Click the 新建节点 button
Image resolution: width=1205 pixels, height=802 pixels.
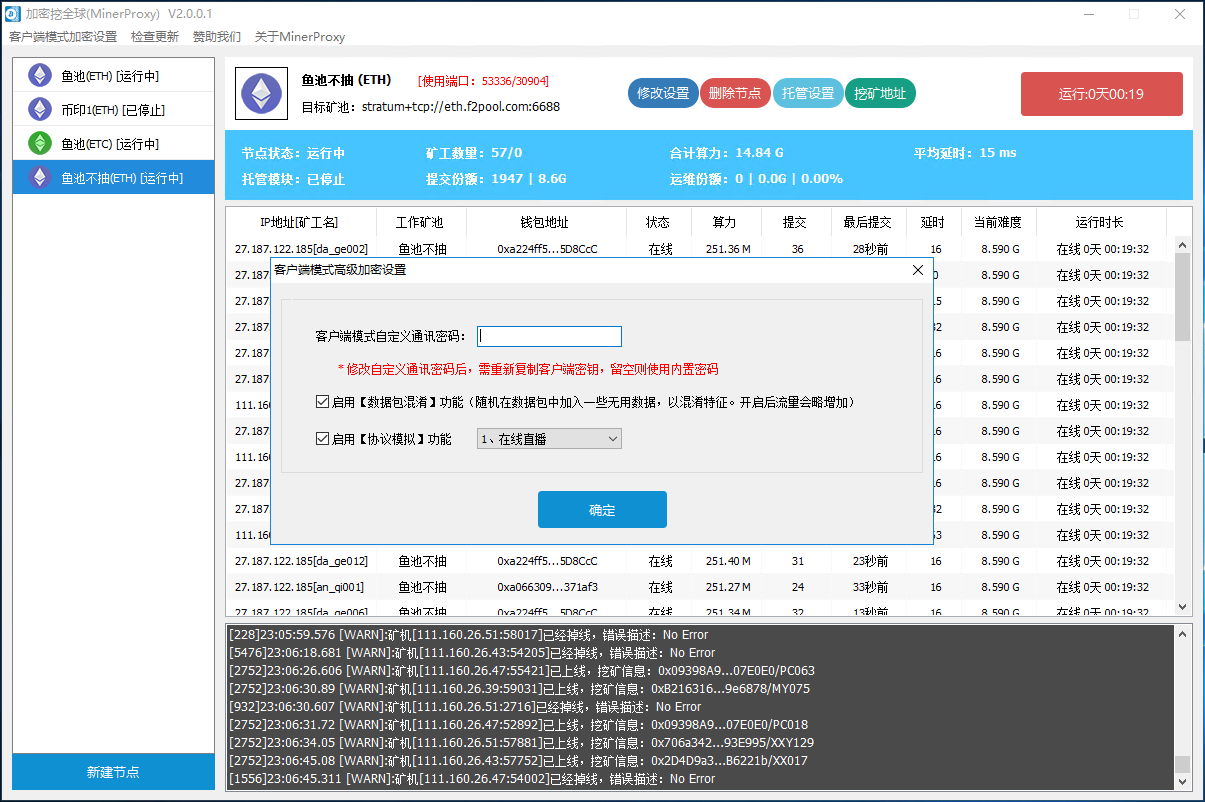(x=113, y=772)
